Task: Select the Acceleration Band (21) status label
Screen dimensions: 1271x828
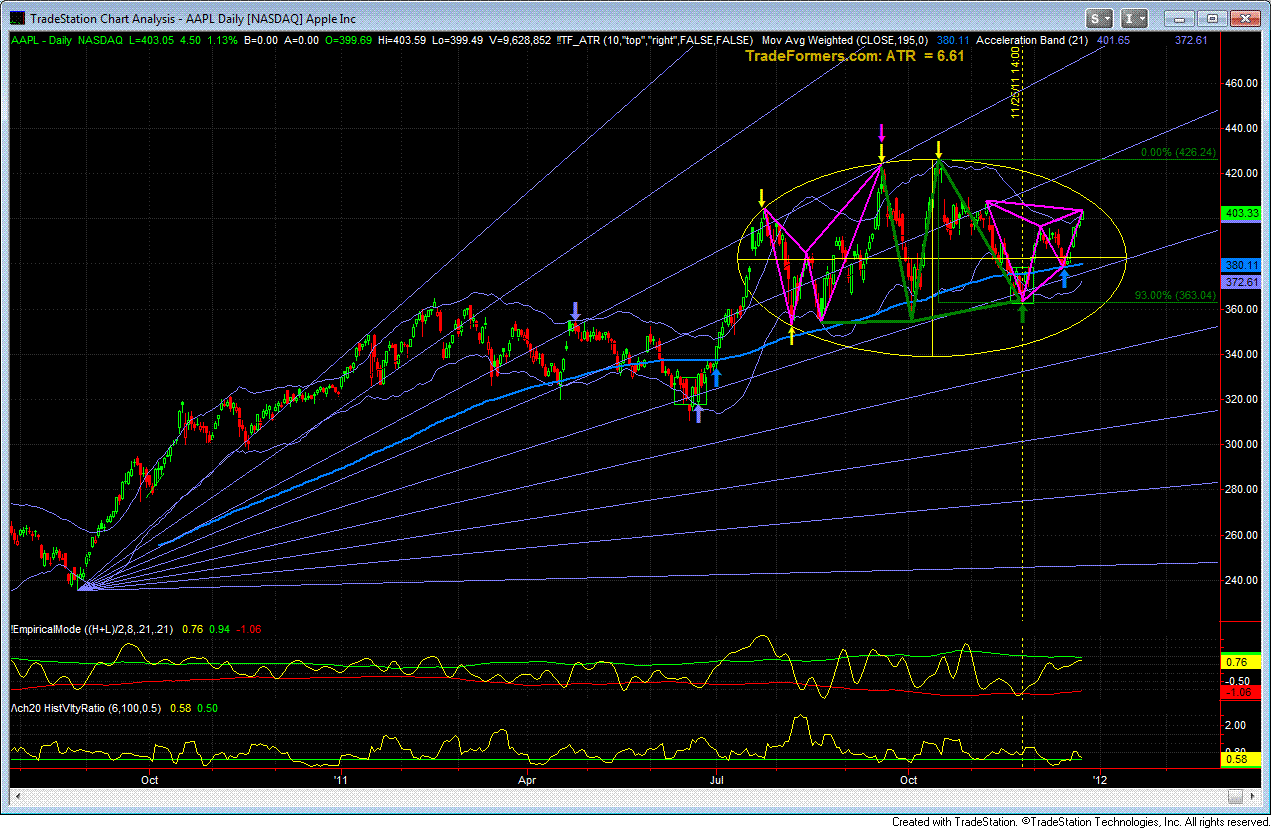Action: 1032,40
